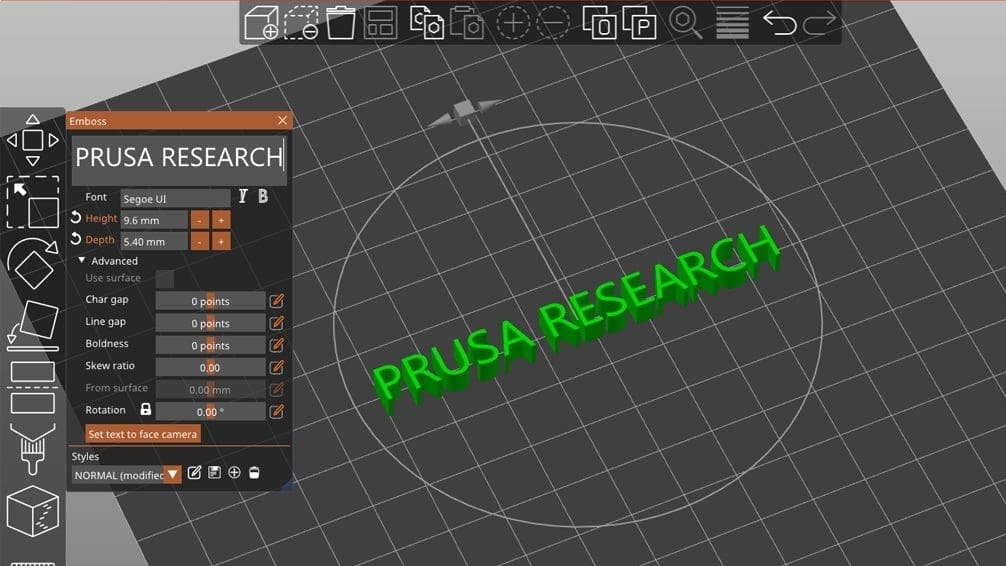Edit Char gap value with pencil icon

click(x=277, y=300)
